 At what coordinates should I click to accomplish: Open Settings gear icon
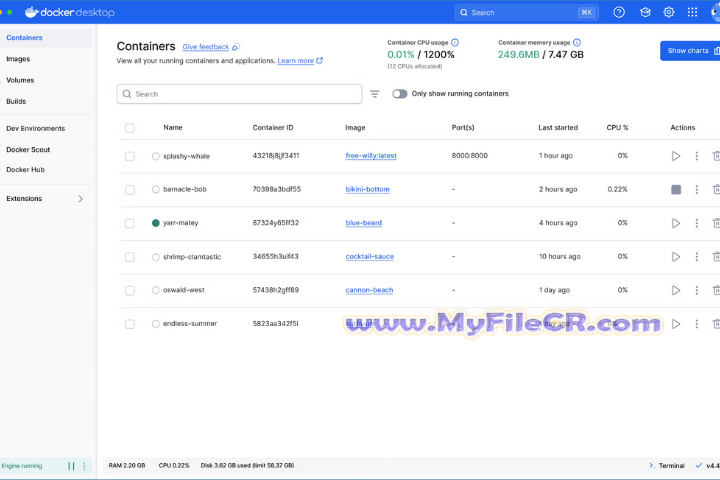coord(669,12)
